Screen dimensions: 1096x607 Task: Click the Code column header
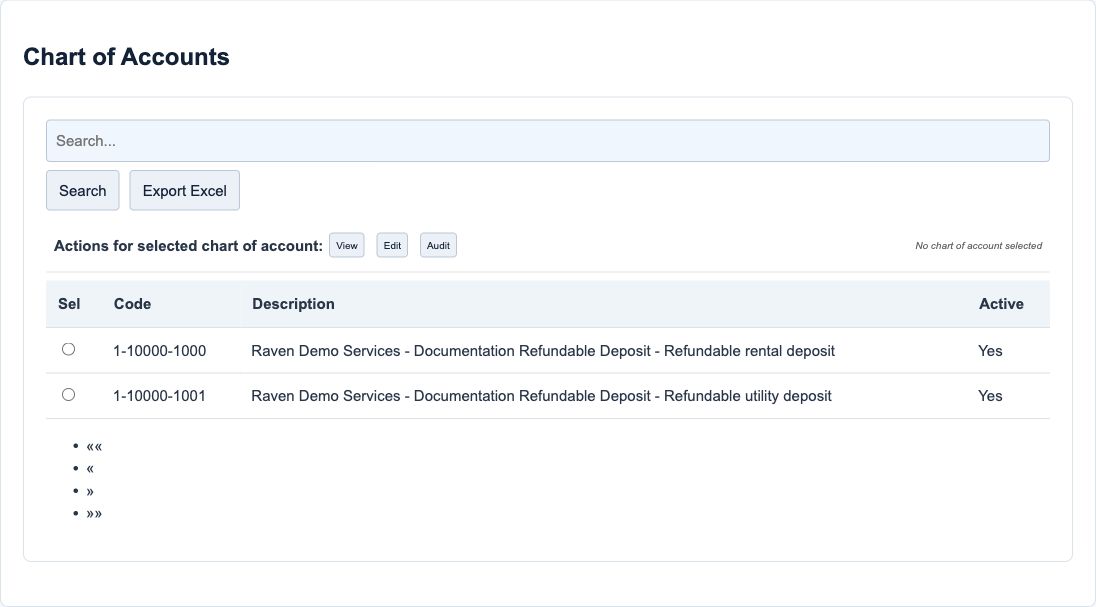point(132,304)
